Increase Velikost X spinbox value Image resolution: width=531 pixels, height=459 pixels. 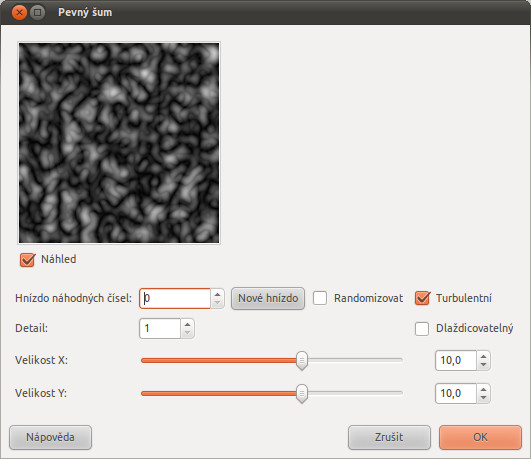pos(483,356)
